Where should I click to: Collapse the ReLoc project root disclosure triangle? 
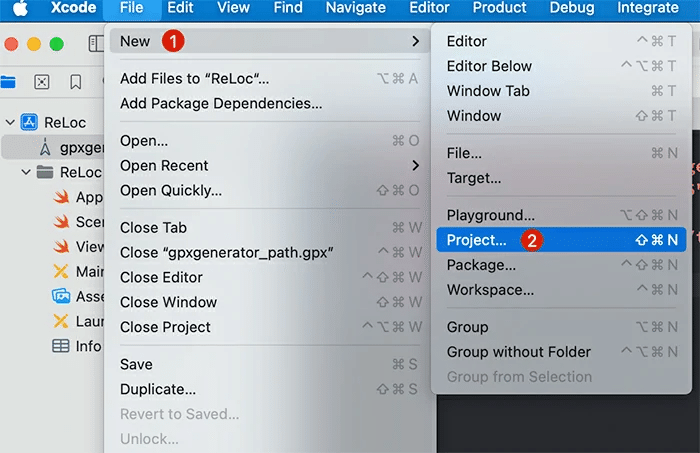(x=10, y=122)
